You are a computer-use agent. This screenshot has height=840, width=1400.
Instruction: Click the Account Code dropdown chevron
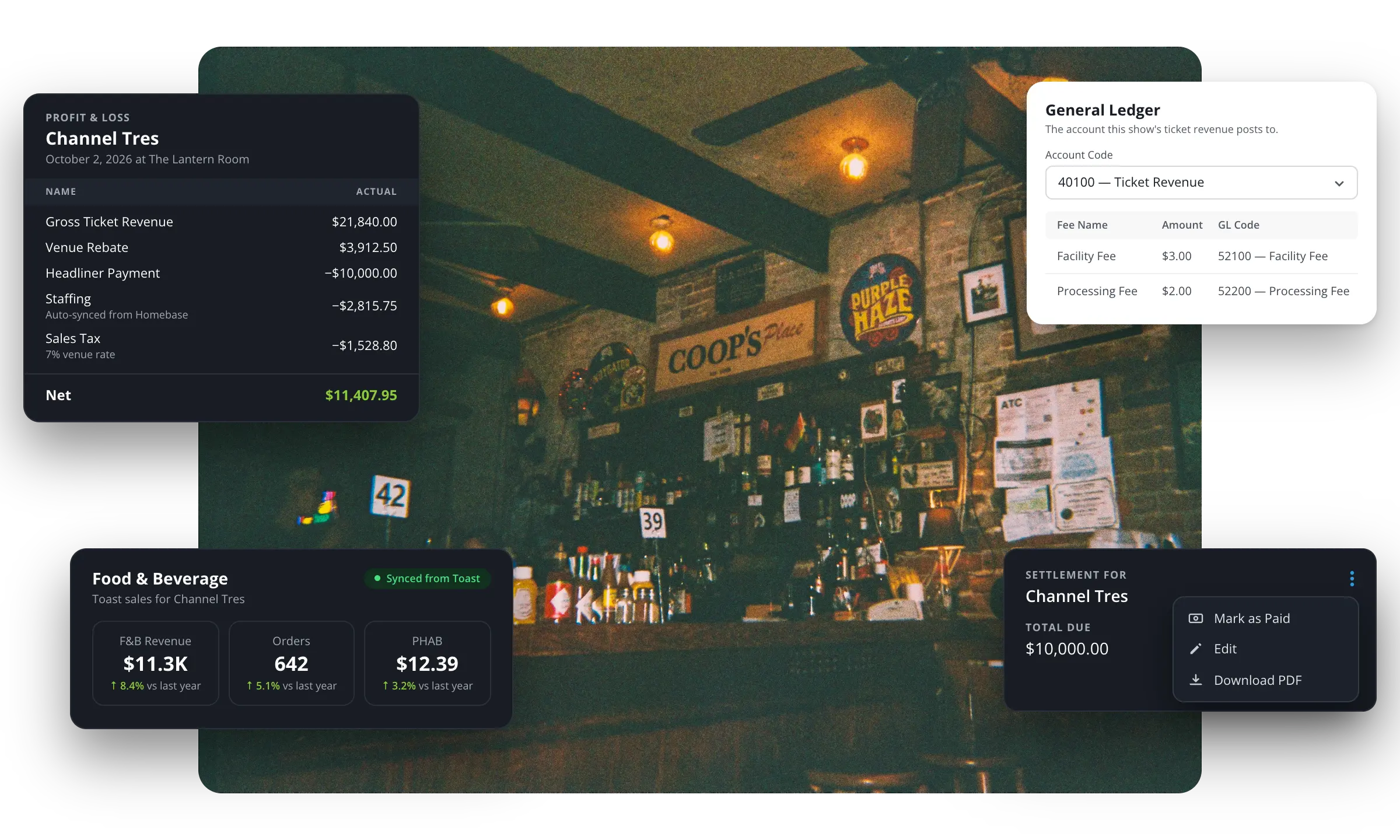pos(1339,183)
